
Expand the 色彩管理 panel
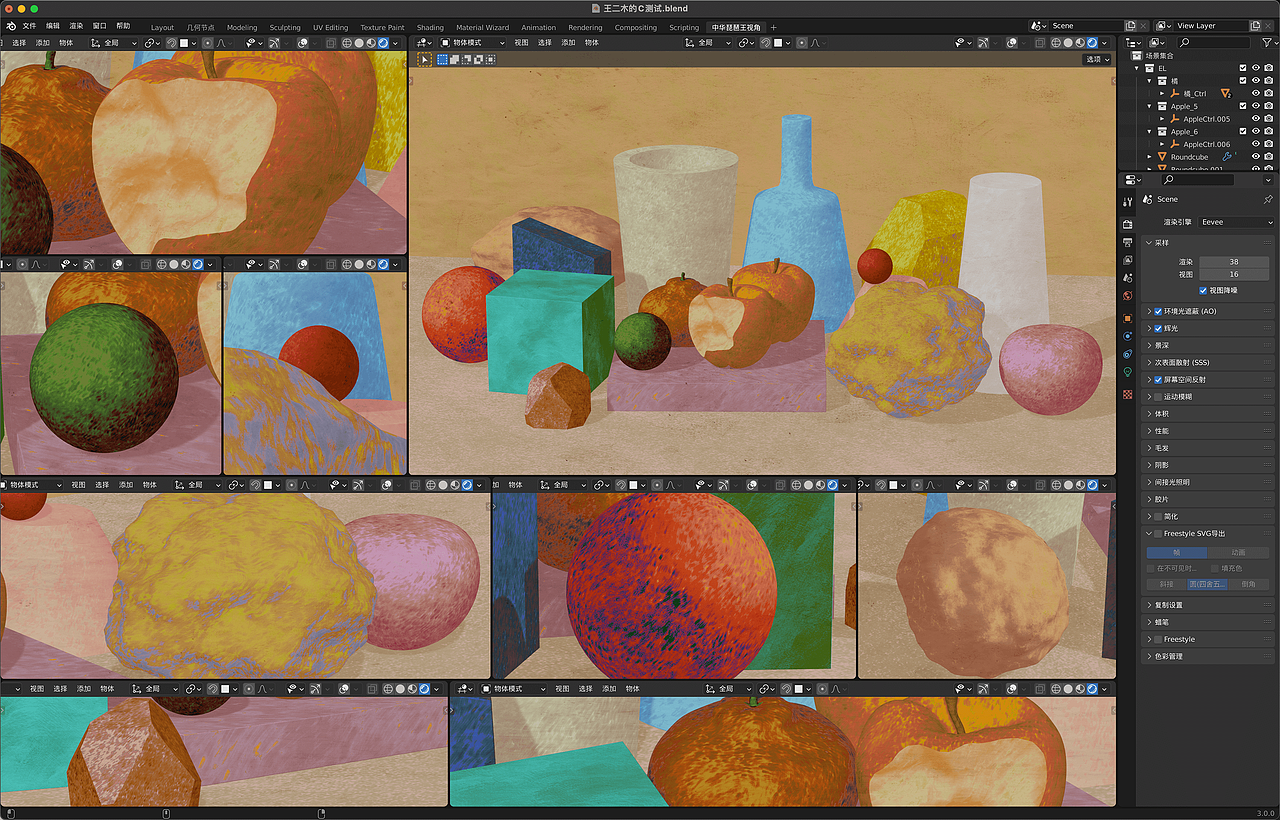[1209, 656]
